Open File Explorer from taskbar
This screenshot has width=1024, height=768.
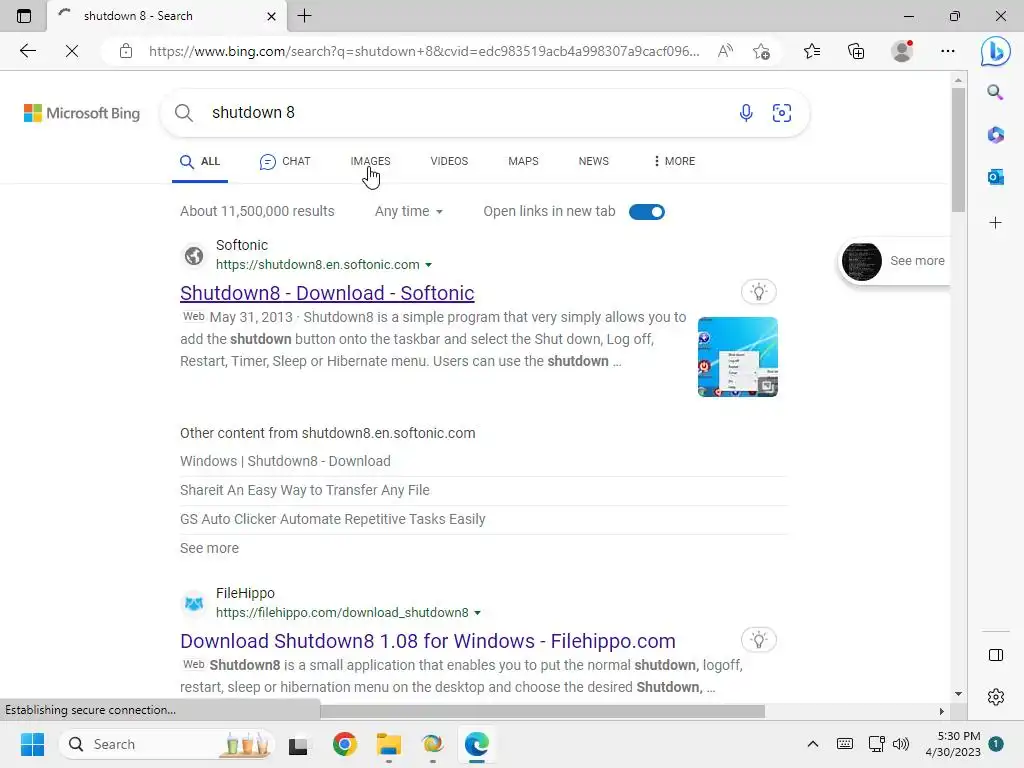coord(389,744)
